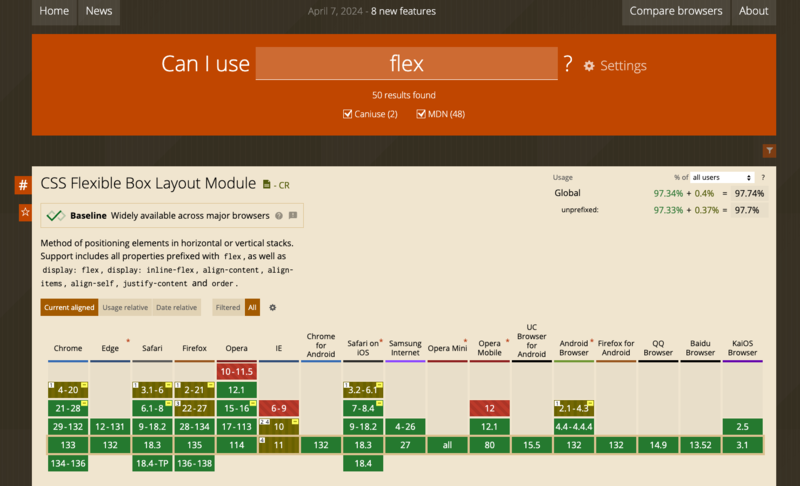This screenshot has width=800, height=486.
Task: Open the filter funnel icon
Action: pos(769,150)
